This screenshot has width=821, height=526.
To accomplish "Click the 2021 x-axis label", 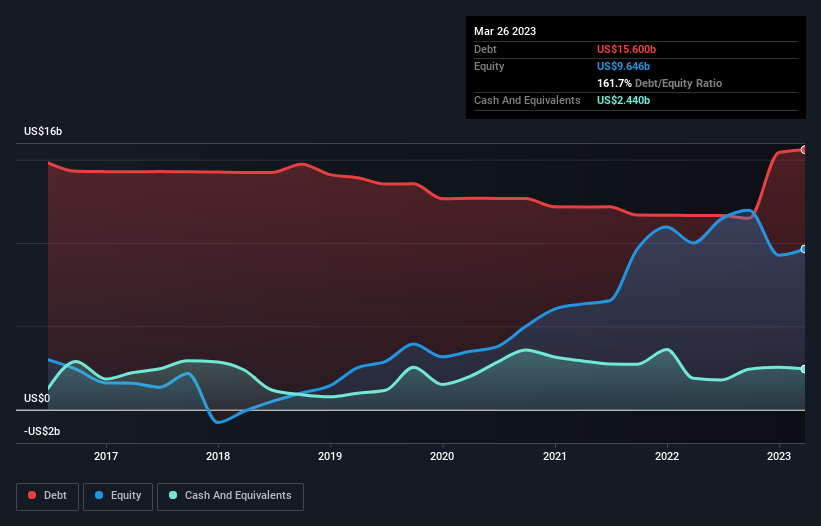I will pyautogui.click(x=554, y=456).
